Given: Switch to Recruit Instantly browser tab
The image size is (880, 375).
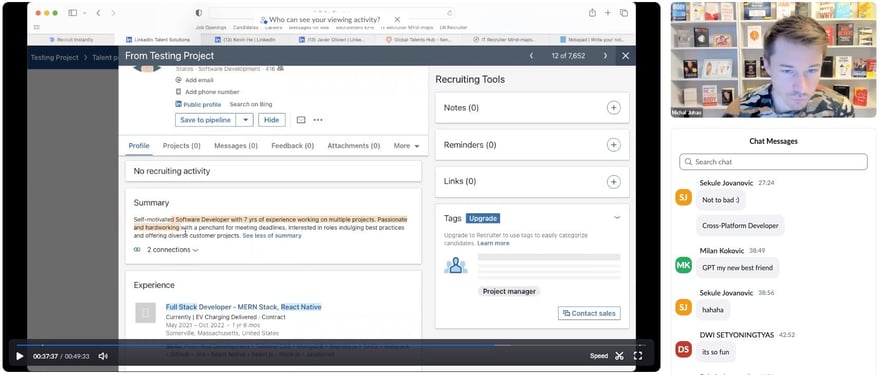Looking at the screenshot, I should 72,40.
